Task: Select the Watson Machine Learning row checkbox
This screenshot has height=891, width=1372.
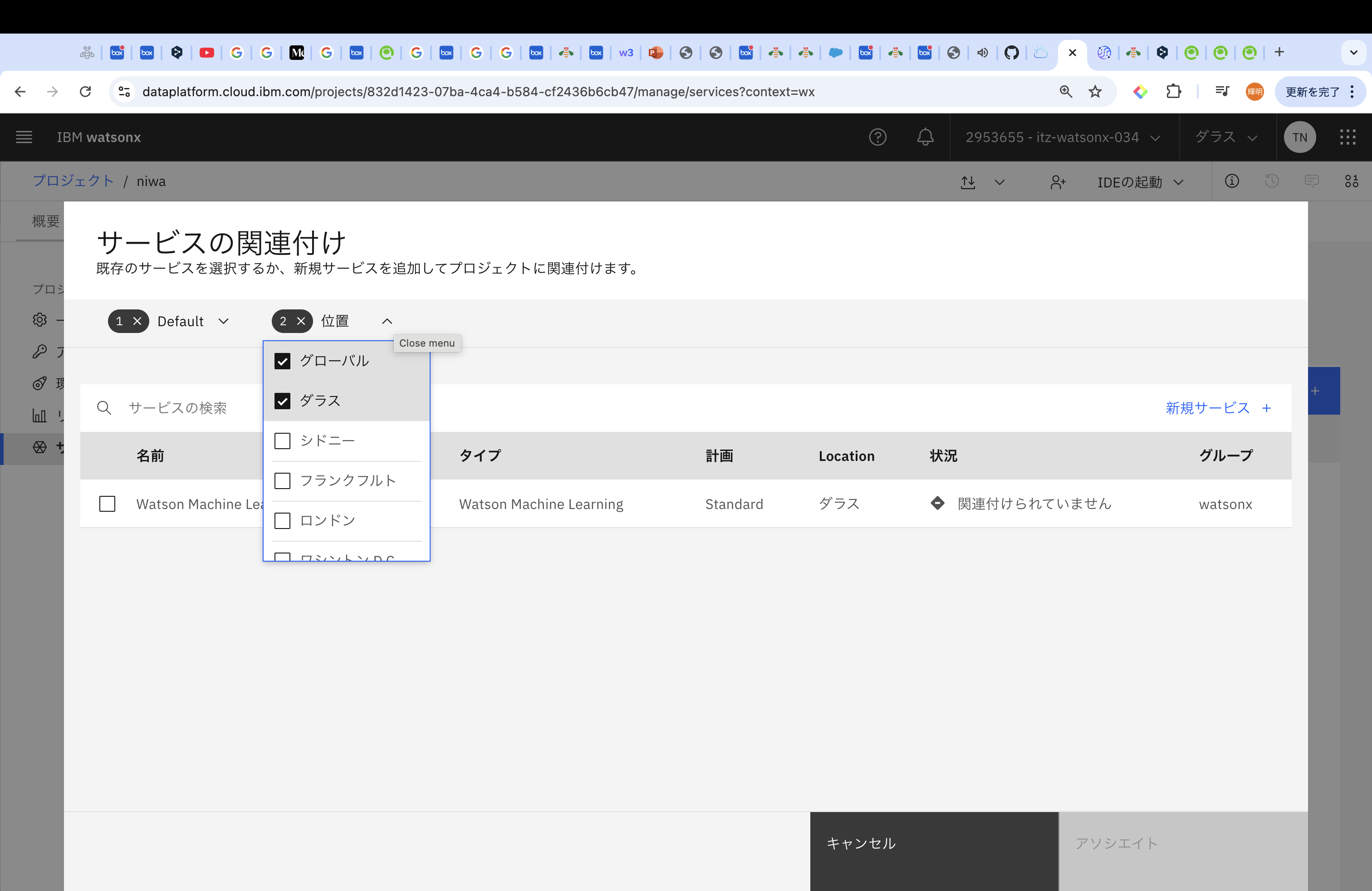Action: pyautogui.click(x=107, y=504)
